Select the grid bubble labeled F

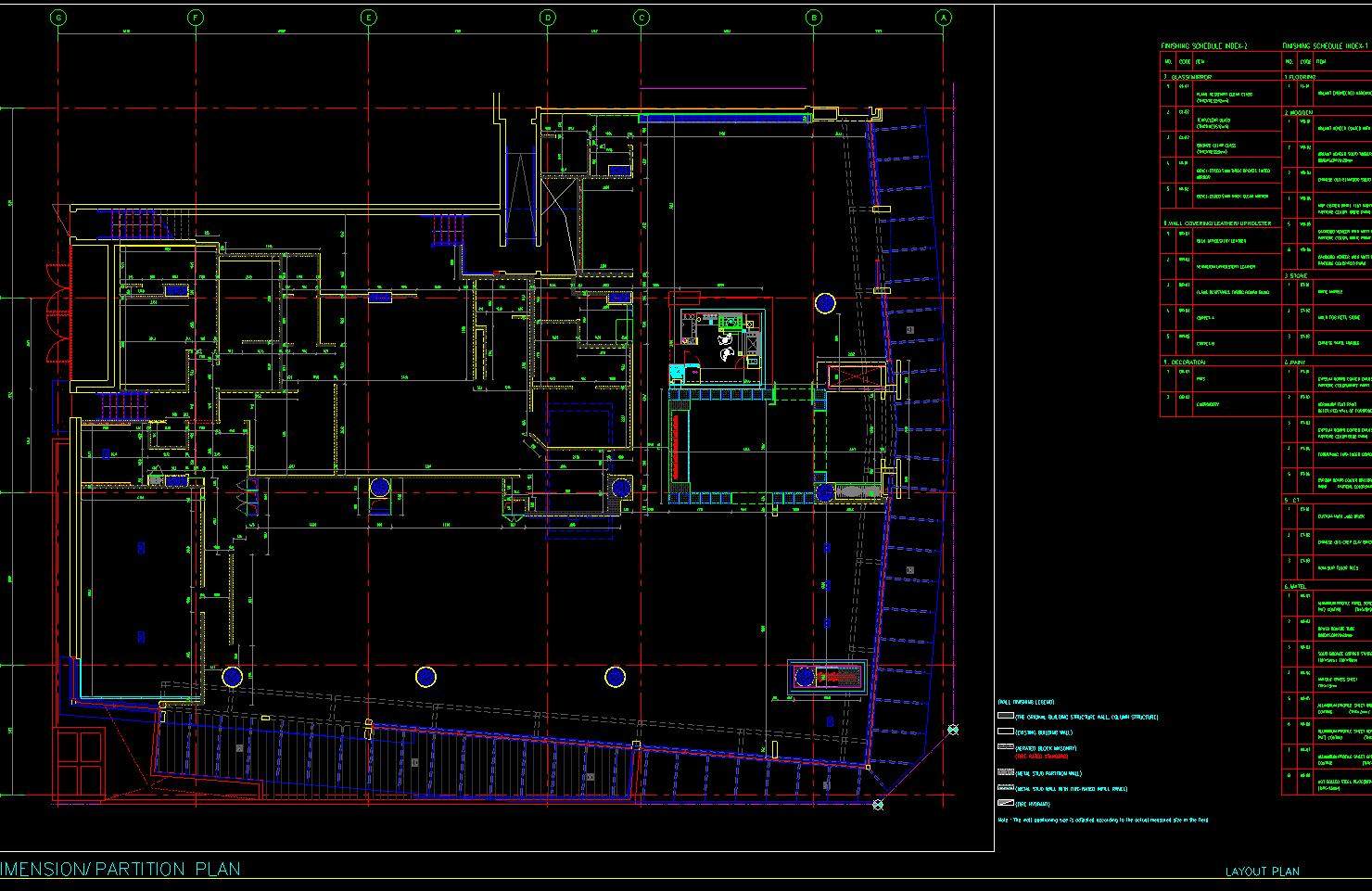[196, 18]
